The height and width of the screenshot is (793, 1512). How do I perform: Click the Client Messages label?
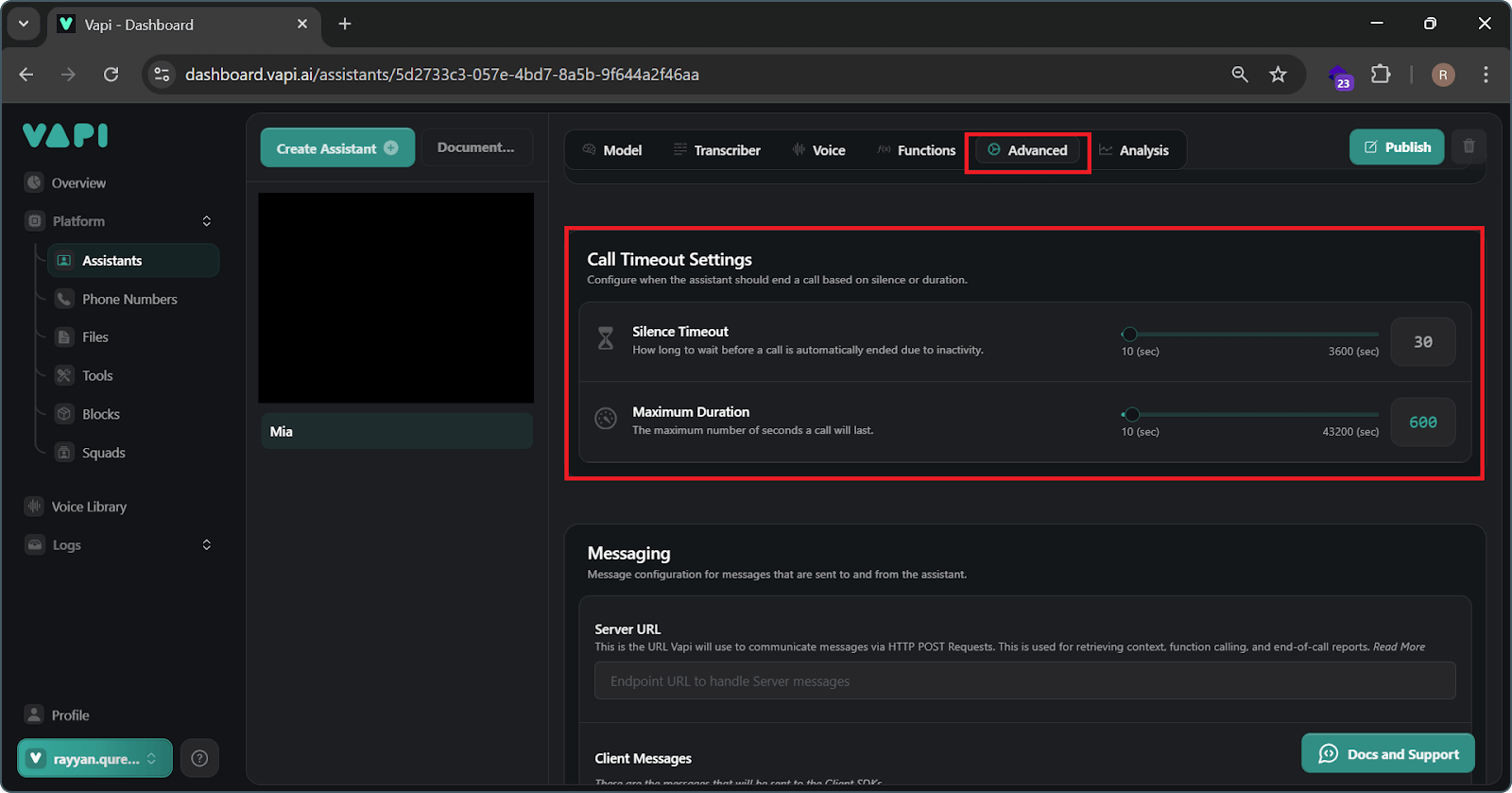pyautogui.click(x=643, y=758)
